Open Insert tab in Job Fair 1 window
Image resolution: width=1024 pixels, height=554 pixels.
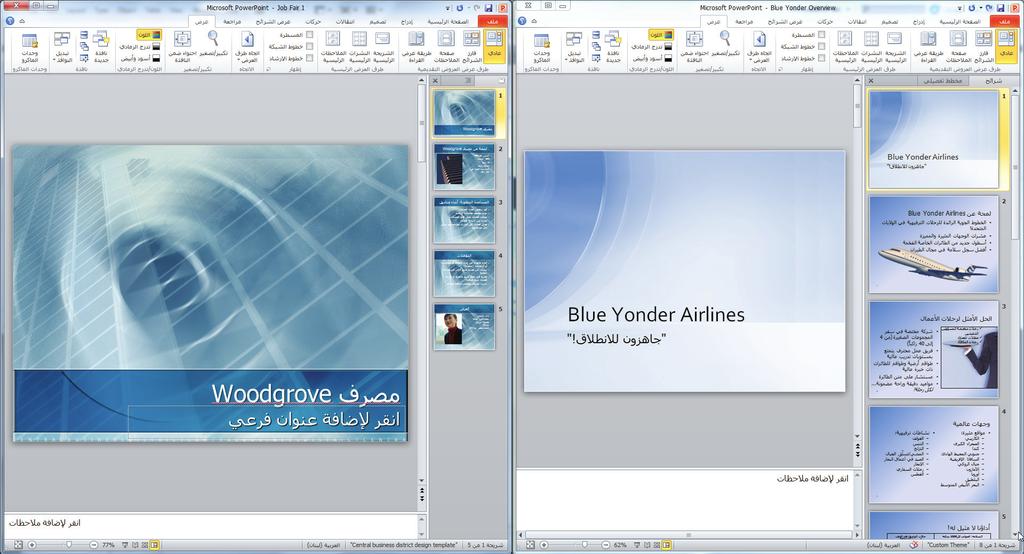click(x=407, y=21)
